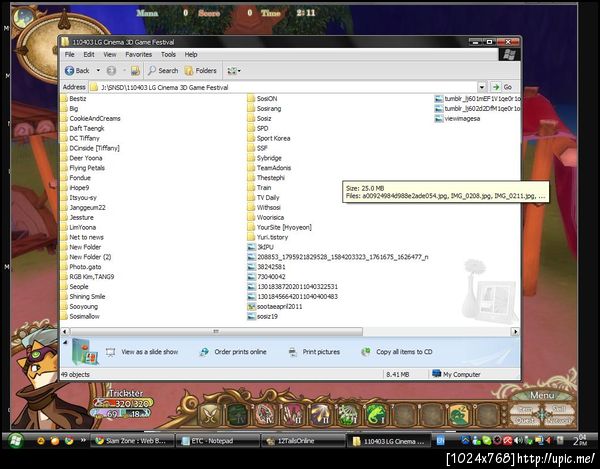The height and width of the screenshot is (469, 600).
Task: Click the game Menu button
Action: coord(541,395)
